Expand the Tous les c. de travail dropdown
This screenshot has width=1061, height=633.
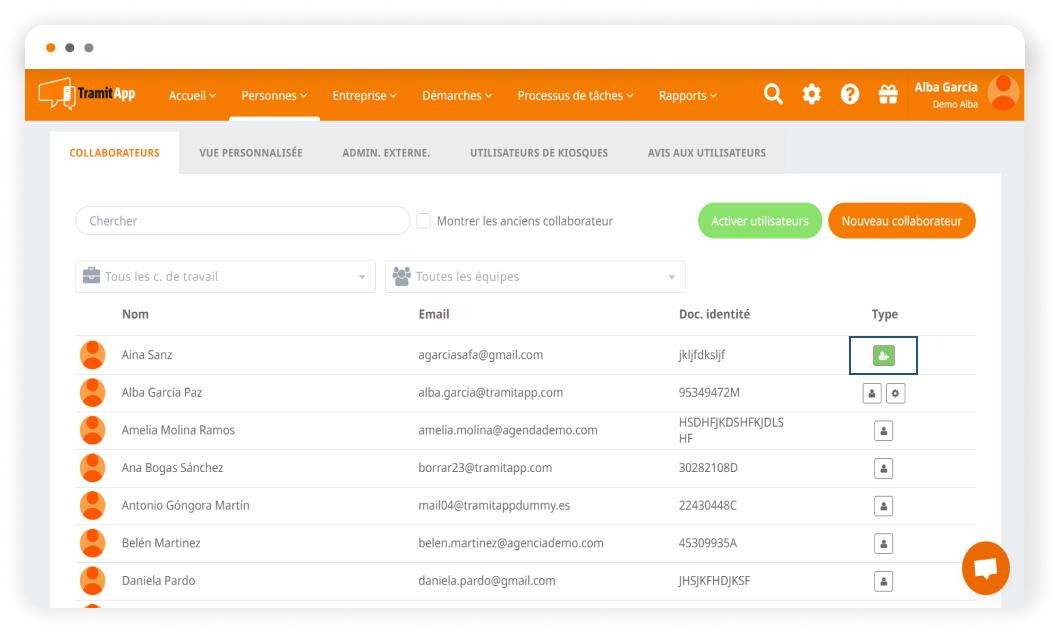tap(225, 277)
